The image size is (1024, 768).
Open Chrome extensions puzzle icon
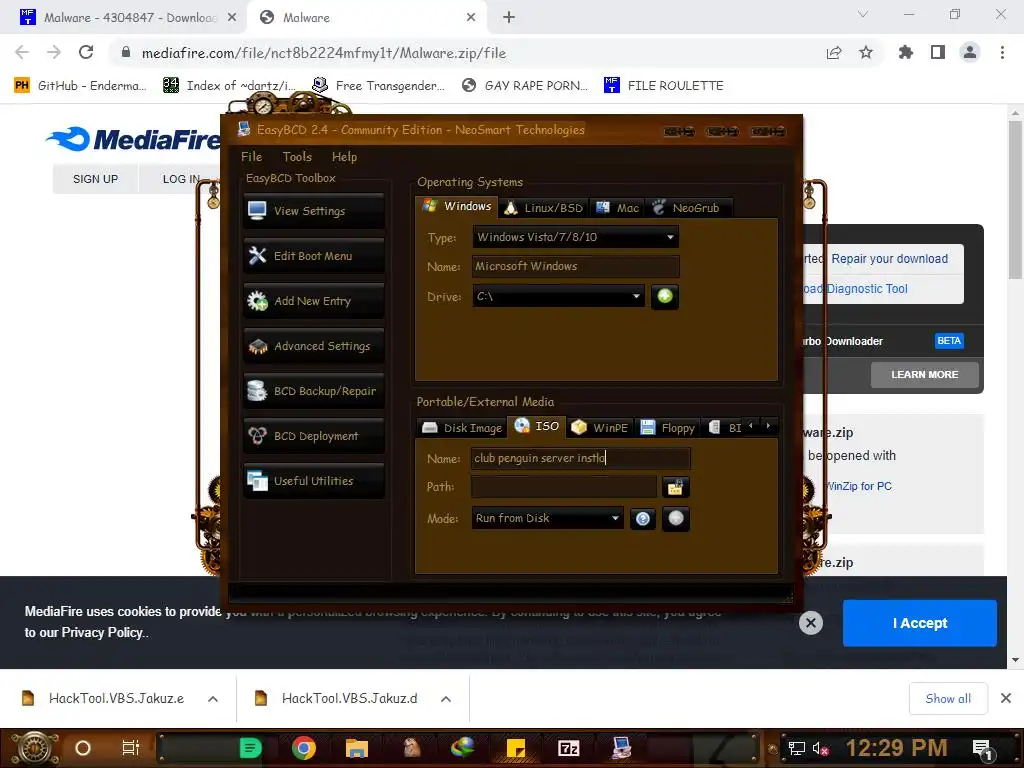[905, 52]
